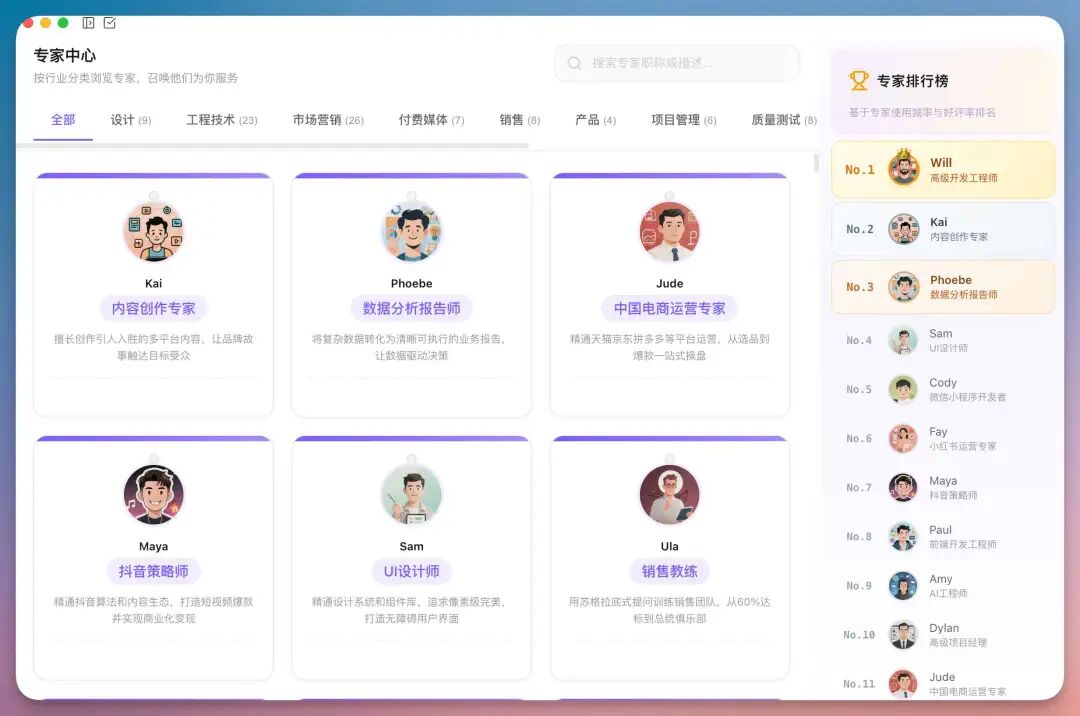Click Will's crowned avatar in the ranking
This screenshot has width=1080, height=716.
click(904, 169)
